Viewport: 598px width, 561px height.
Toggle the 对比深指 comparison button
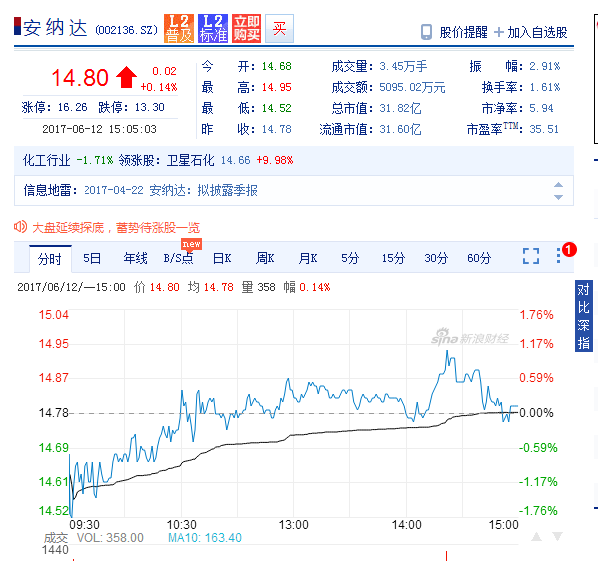pos(584,316)
